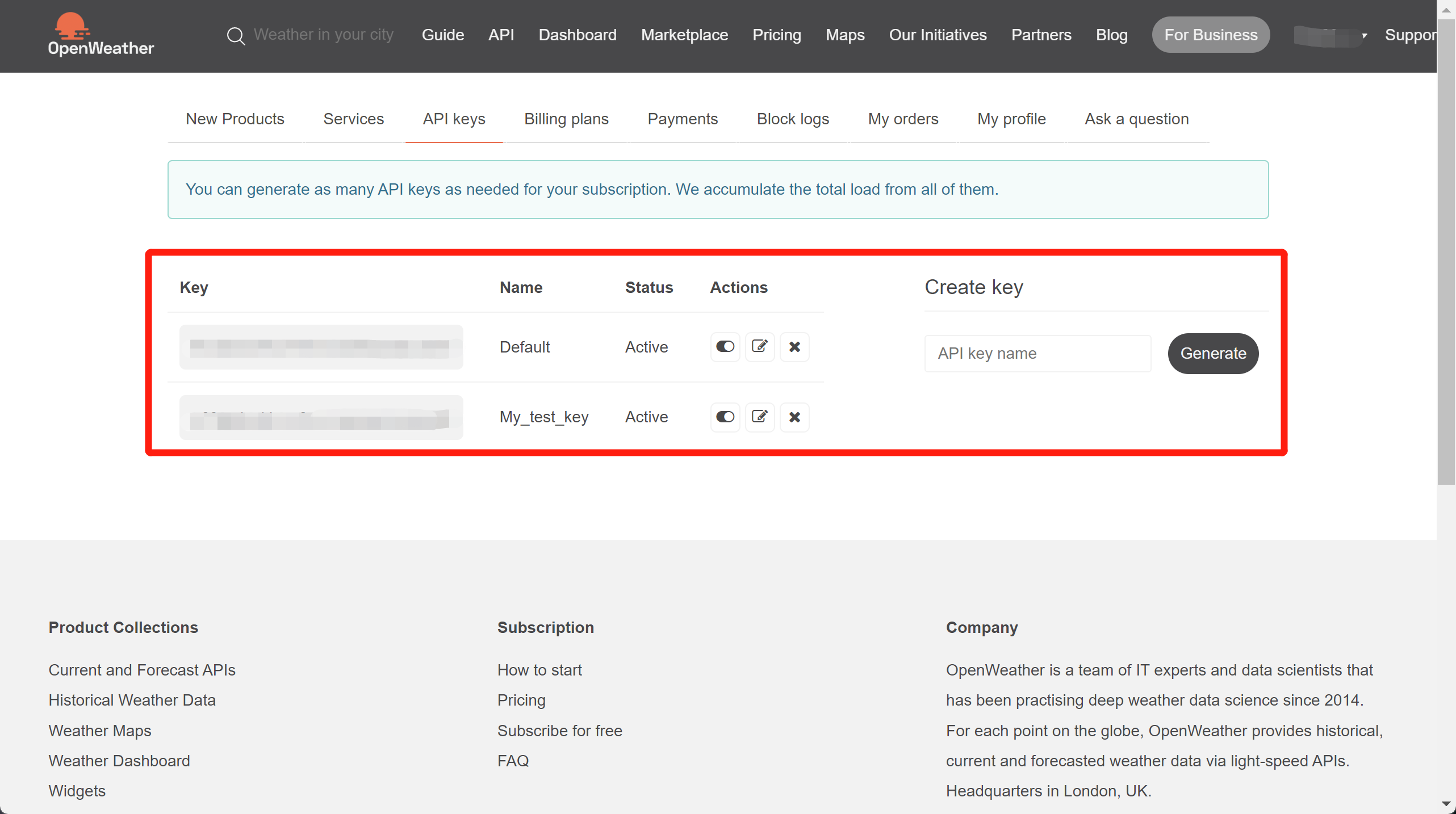Edit the Default API key name

pos(760,347)
